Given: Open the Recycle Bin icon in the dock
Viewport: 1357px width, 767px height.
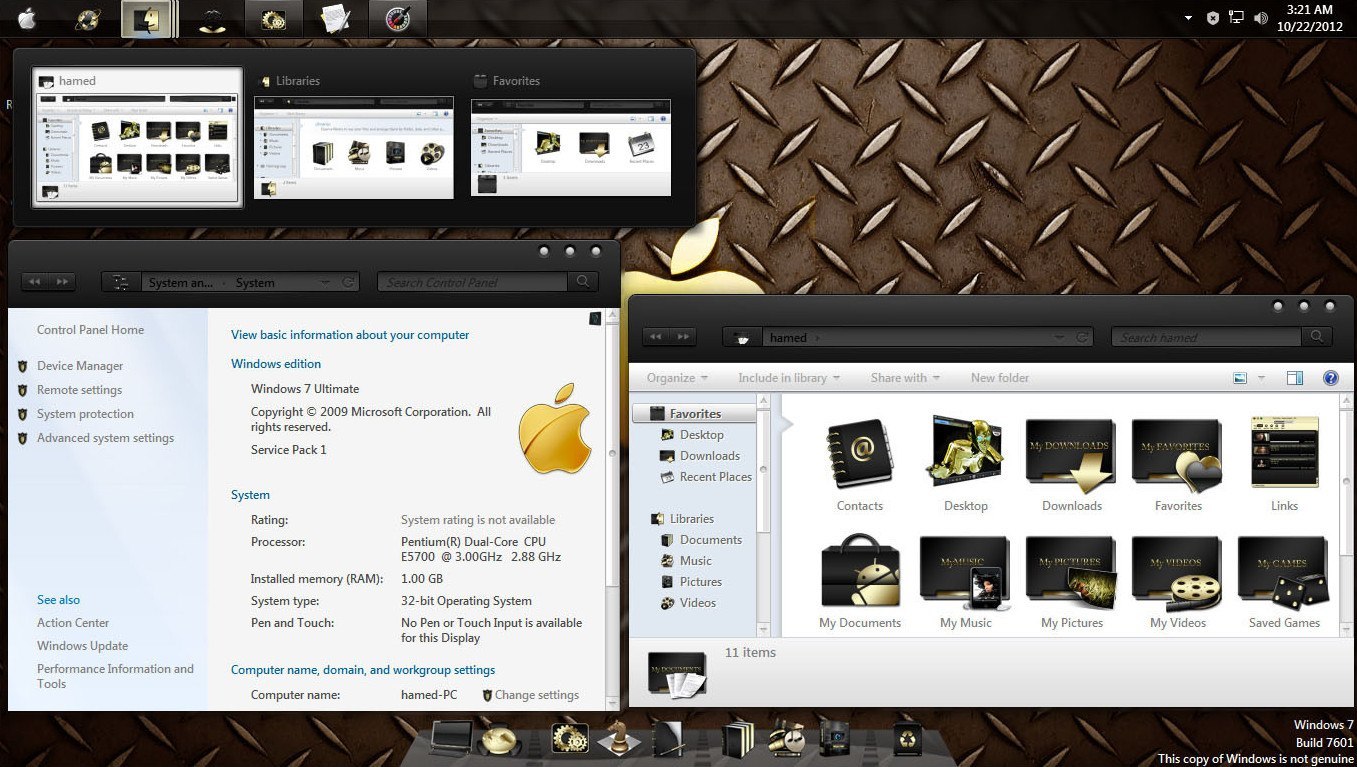Looking at the screenshot, I should (x=906, y=738).
